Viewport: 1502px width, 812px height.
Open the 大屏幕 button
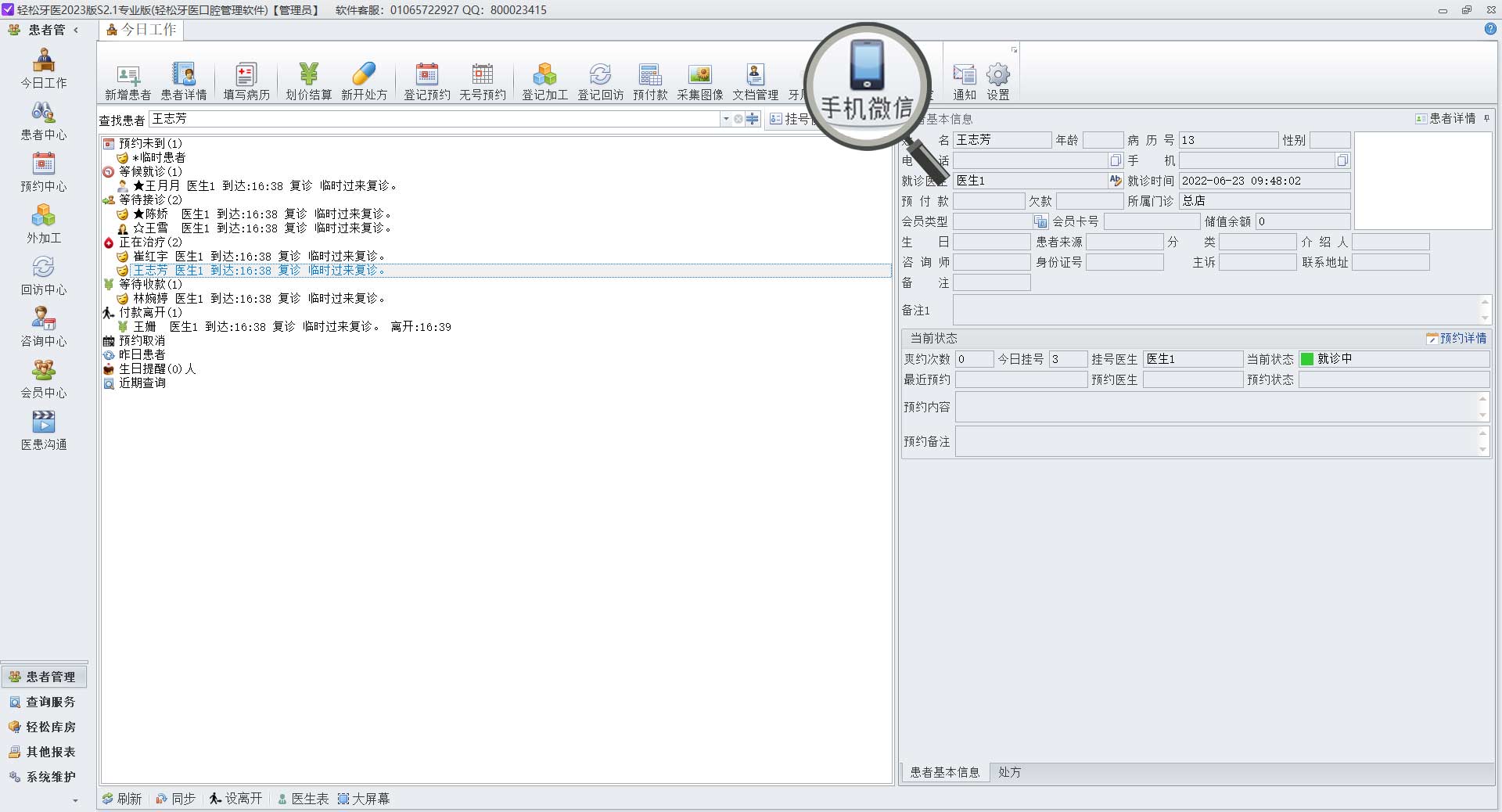(x=364, y=799)
